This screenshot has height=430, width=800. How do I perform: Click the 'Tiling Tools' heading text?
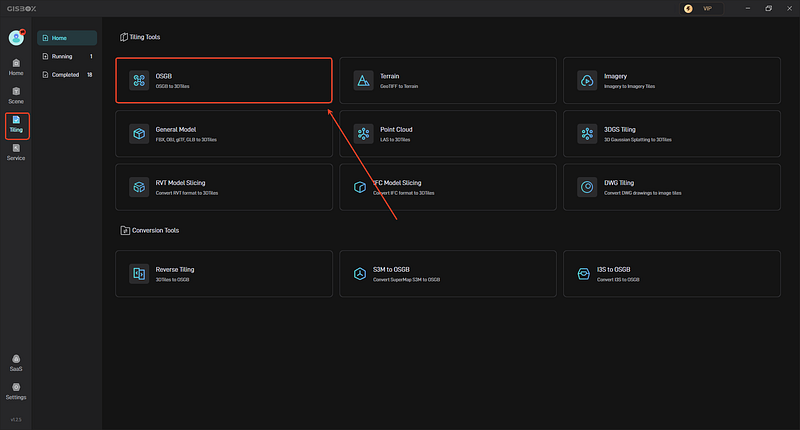[x=145, y=37]
